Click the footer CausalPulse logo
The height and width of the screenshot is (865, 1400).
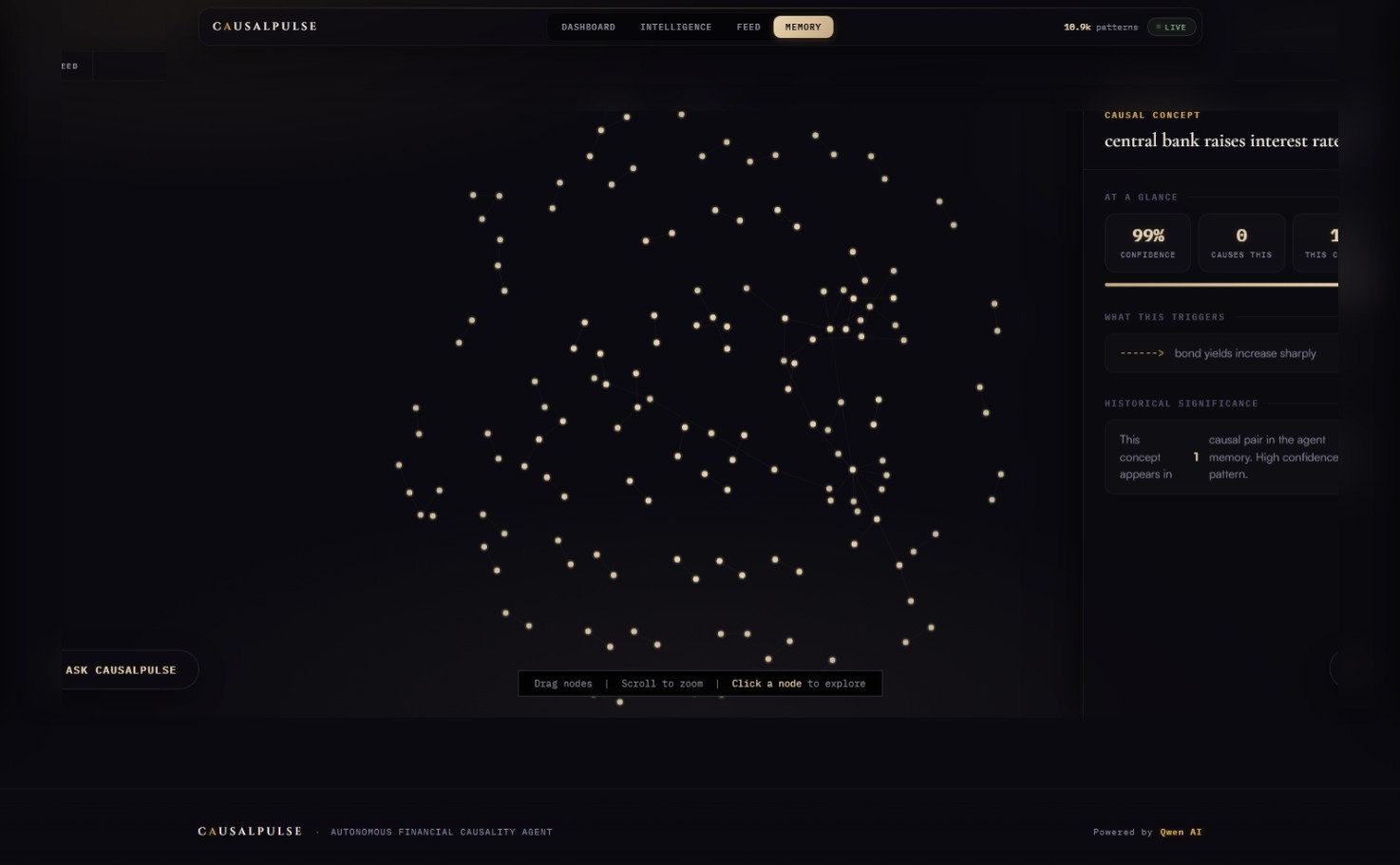point(250,831)
